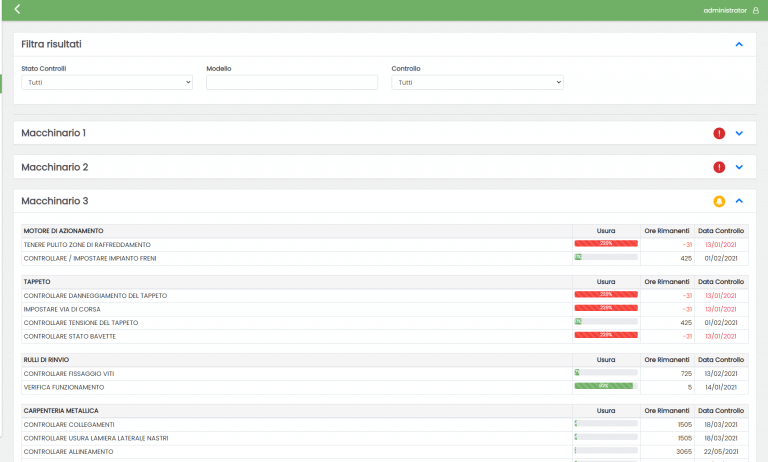Click red alert icon for Macchinario 1
The height and width of the screenshot is (462, 768).
(x=719, y=133)
